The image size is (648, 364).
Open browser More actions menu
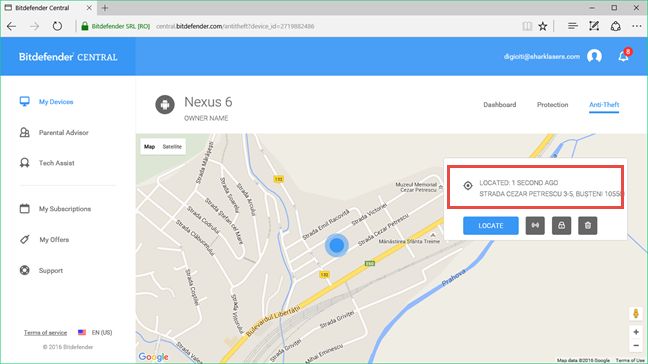(636, 26)
